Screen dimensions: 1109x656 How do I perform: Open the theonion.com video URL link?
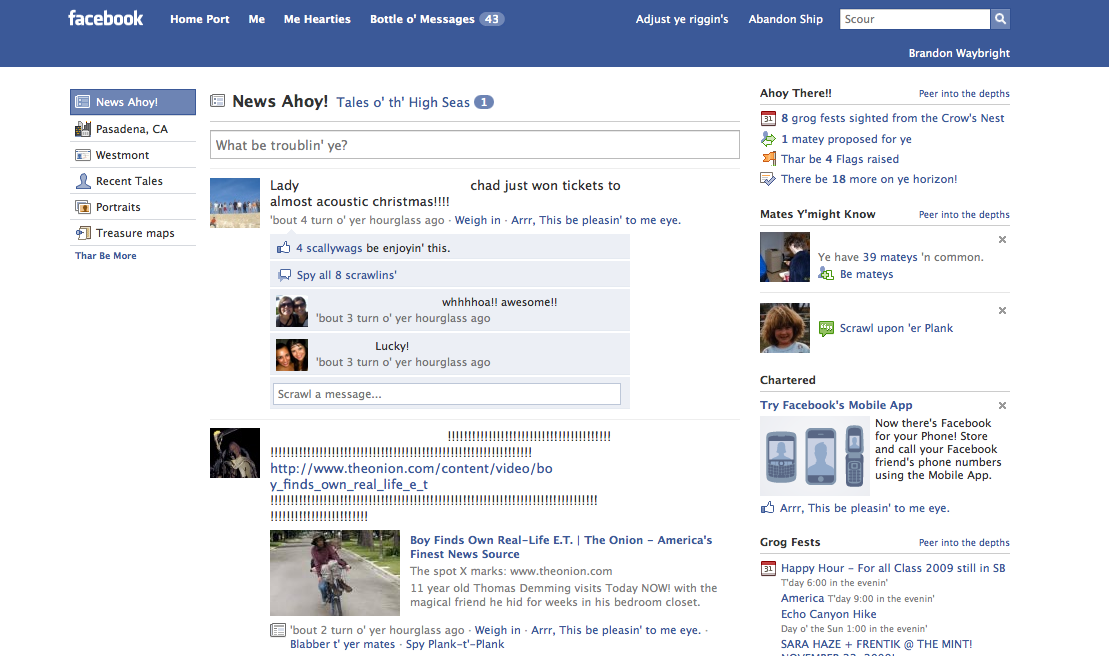pyautogui.click(x=411, y=476)
